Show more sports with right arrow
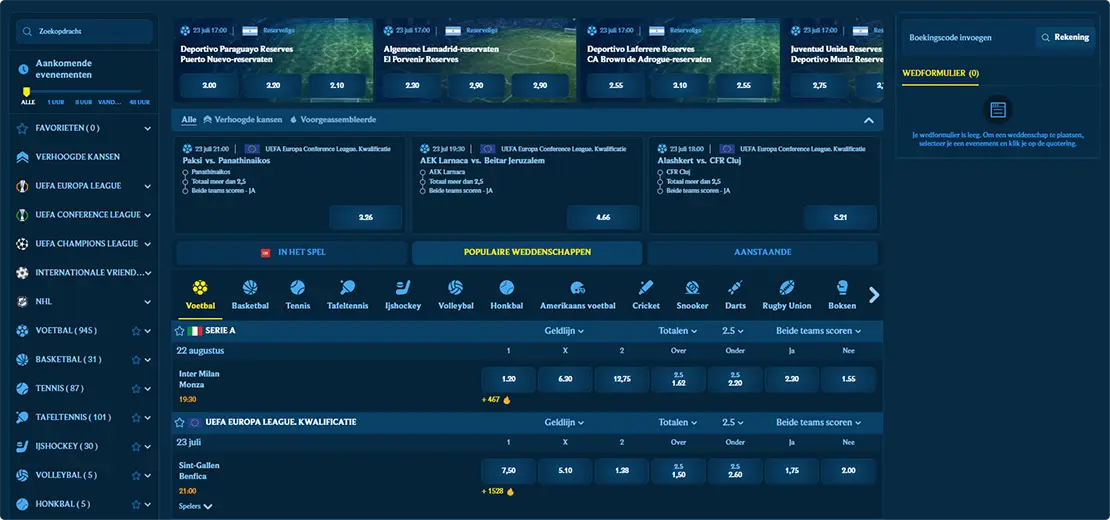The height and width of the screenshot is (520, 1110). [x=874, y=295]
